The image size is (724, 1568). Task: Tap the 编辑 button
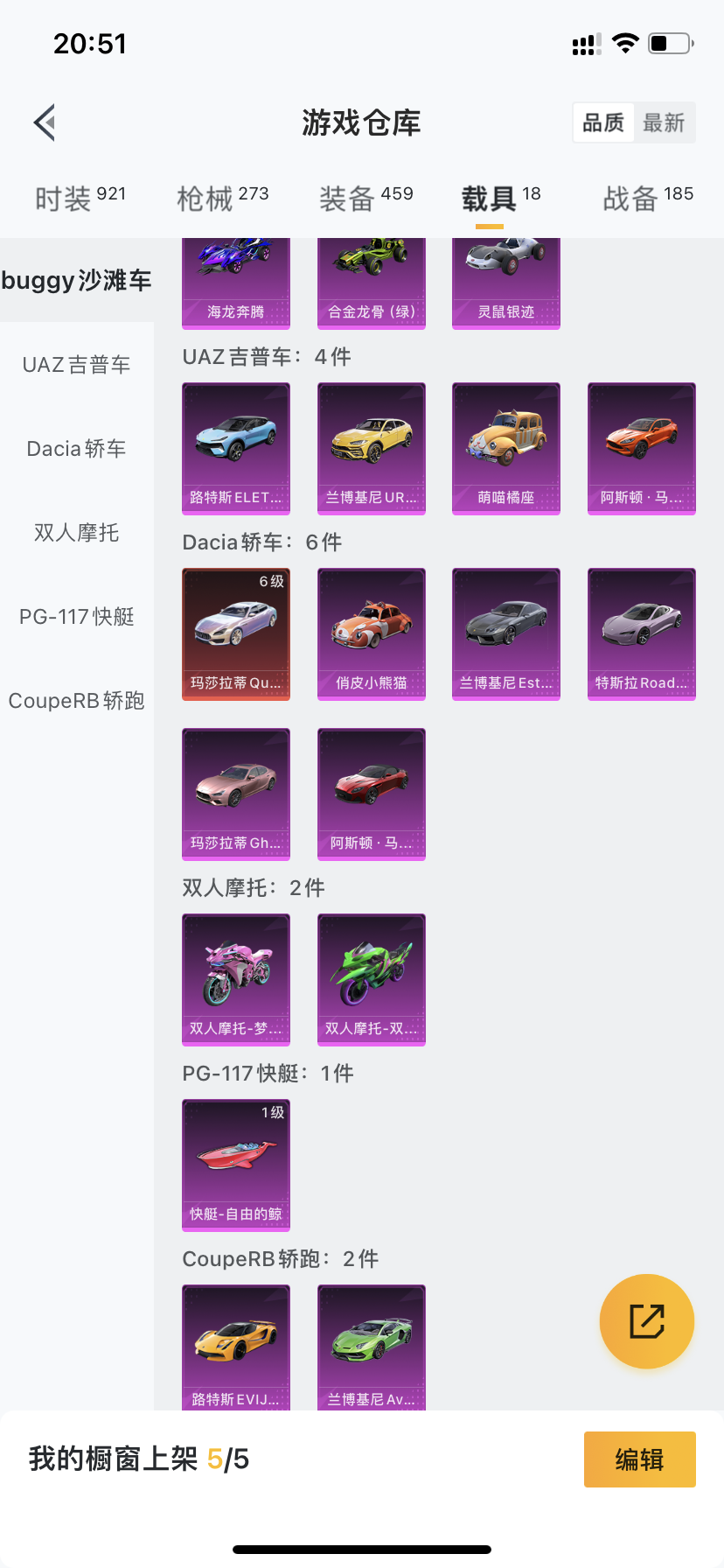pyautogui.click(x=640, y=1459)
